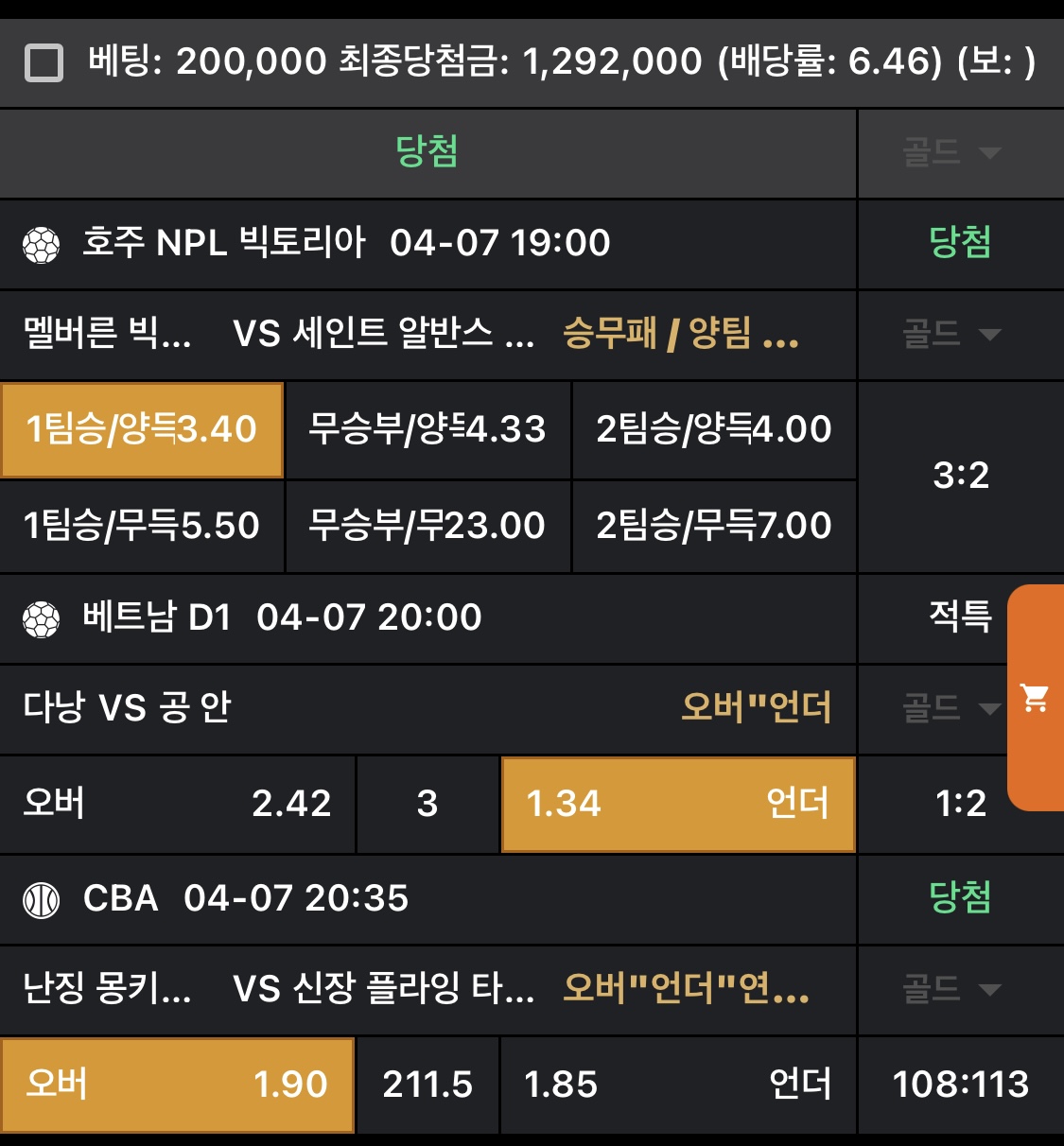This screenshot has height=1146, width=1064.
Task: Pick 오버 1.90 for the CBA game
Action: pyautogui.click(x=178, y=1085)
